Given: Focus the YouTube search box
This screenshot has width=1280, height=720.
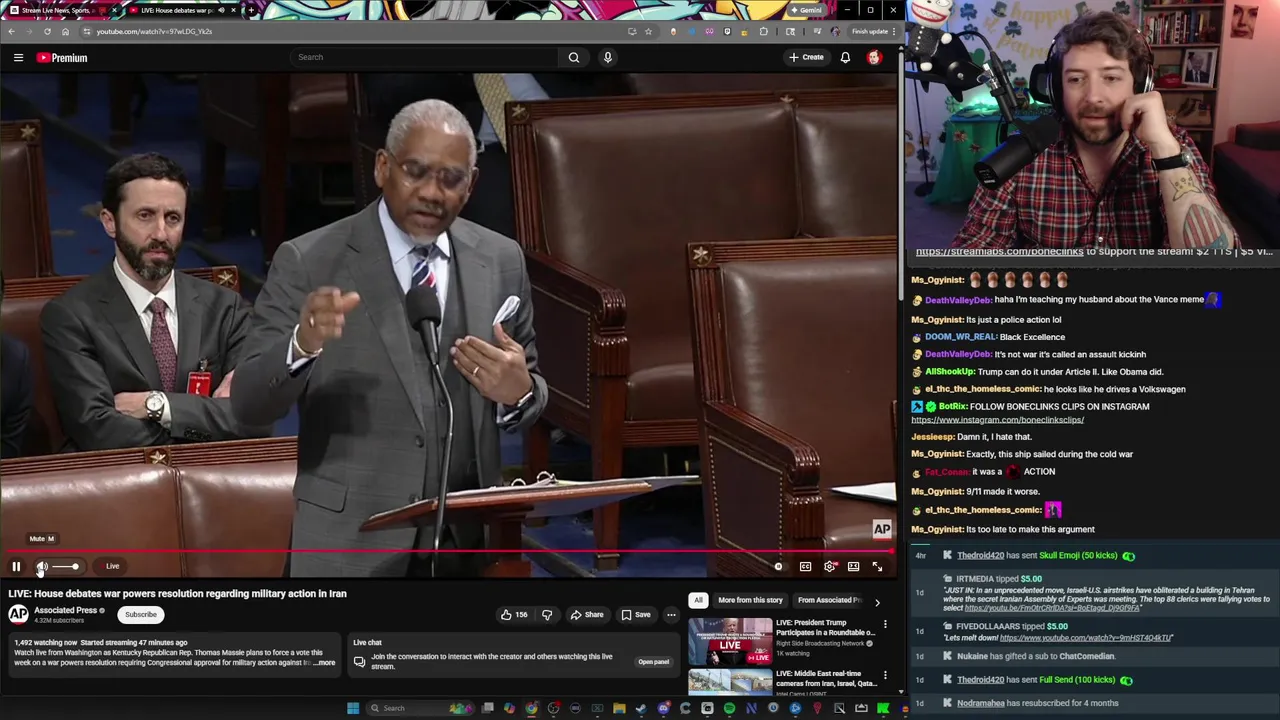Looking at the screenshot, I should pyautogui.click(x=424, y=57).
